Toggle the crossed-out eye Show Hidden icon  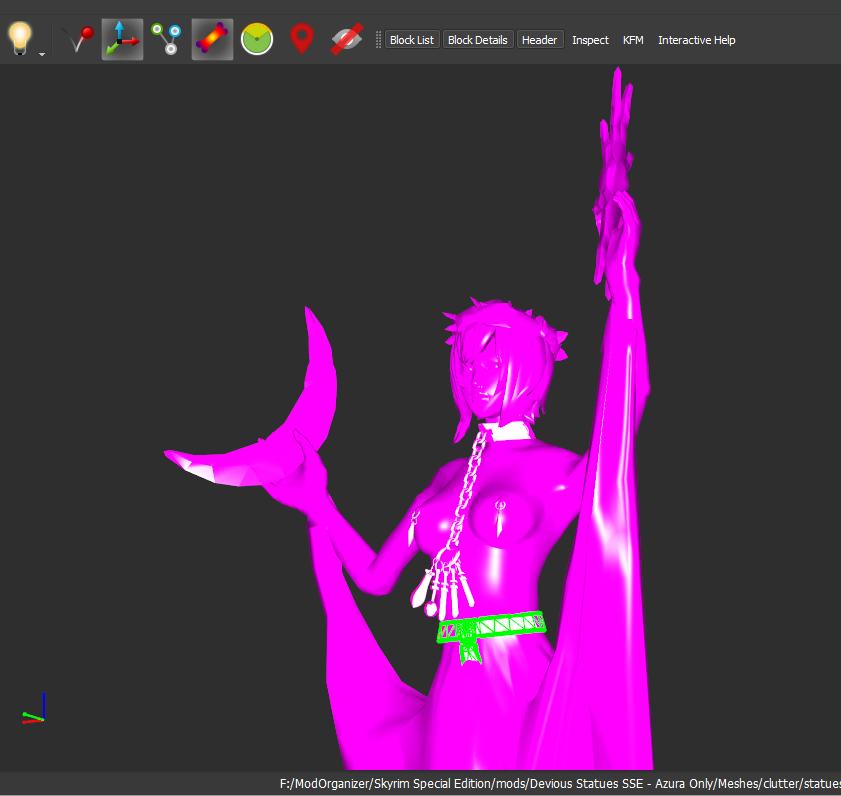pos(347,39)
